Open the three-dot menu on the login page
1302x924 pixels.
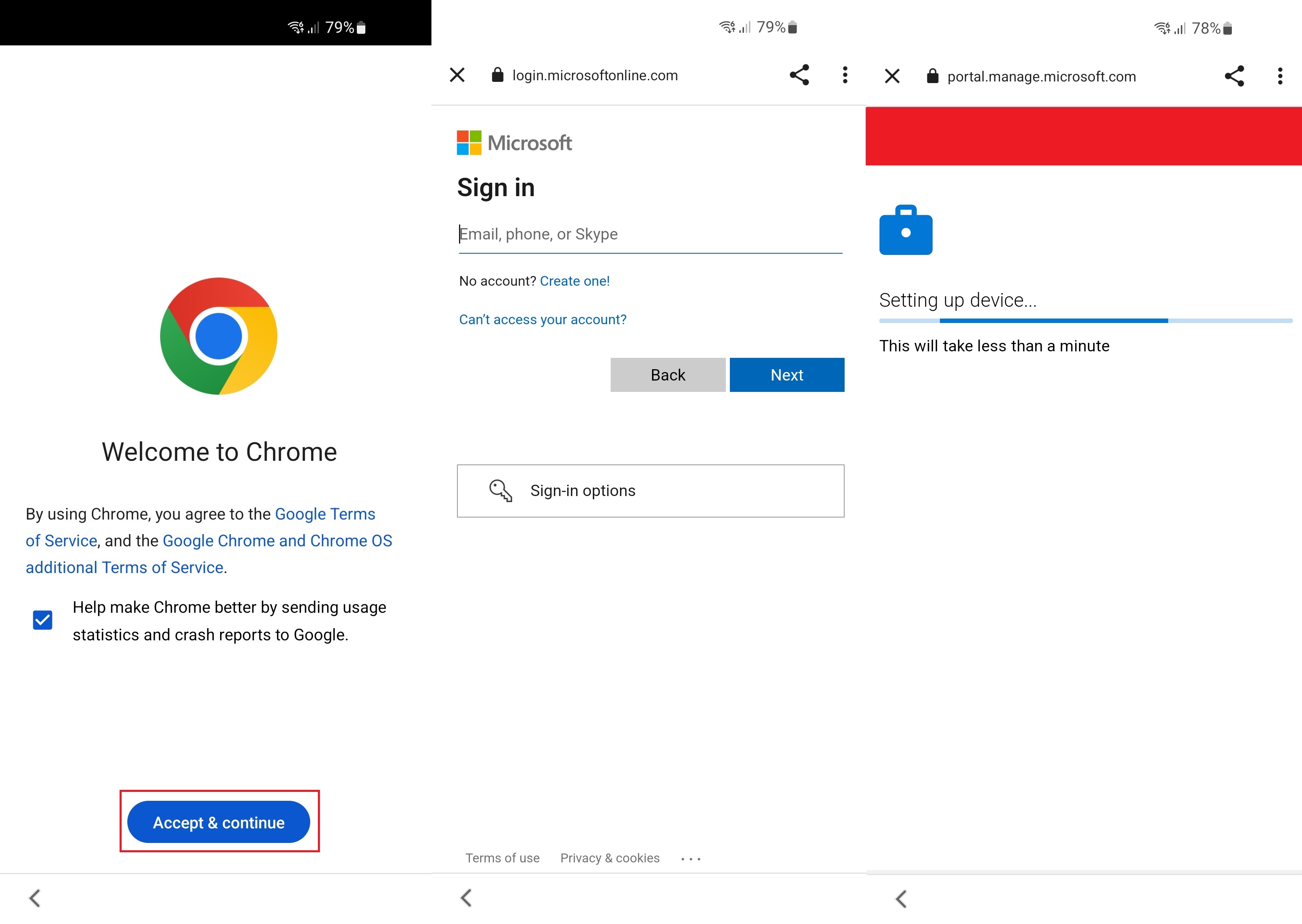click(845, 75)
